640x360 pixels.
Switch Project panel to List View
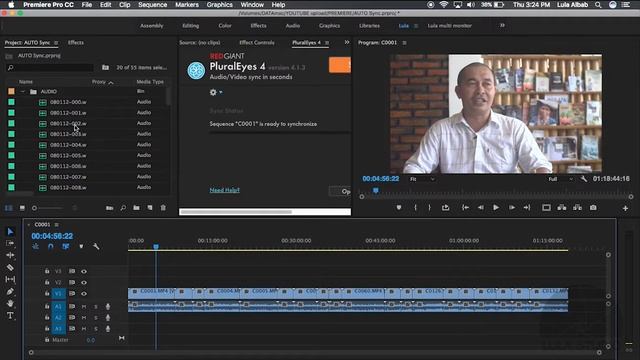[9, 208]
